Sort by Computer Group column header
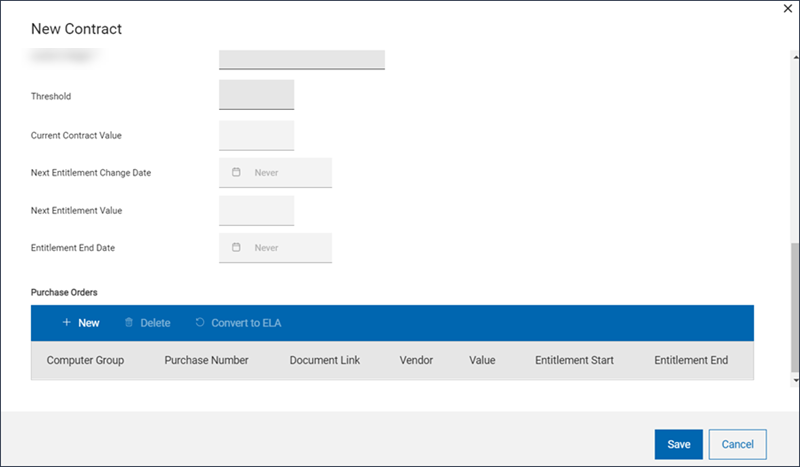 (85, 360)
